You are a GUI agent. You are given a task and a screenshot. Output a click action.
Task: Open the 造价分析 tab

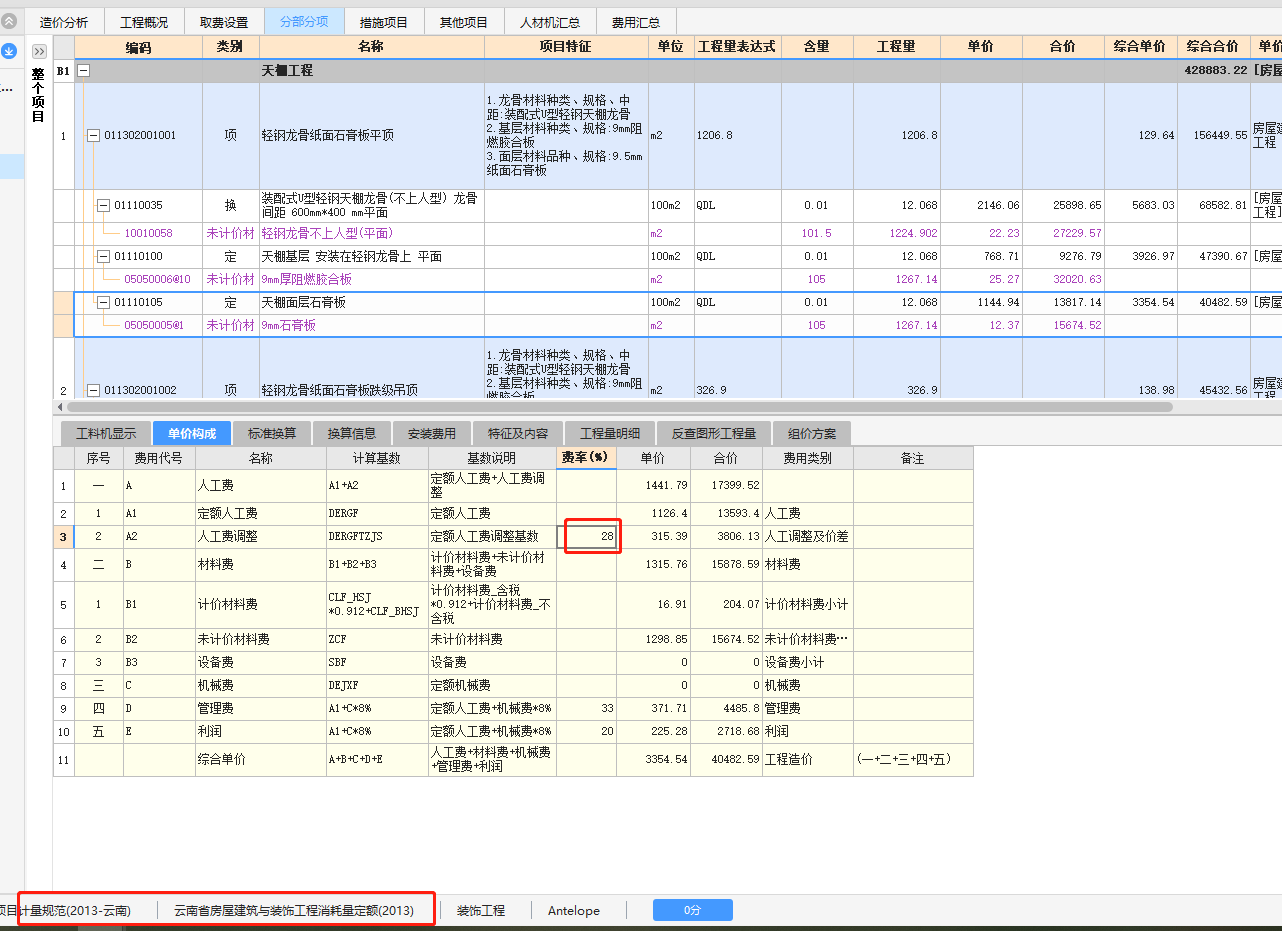click(64, 22)
